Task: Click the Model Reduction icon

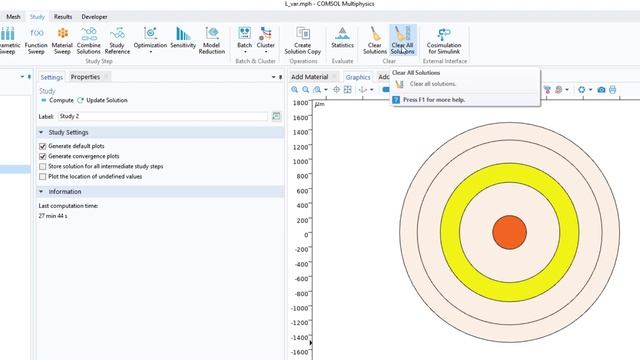Action: (212, 33)
